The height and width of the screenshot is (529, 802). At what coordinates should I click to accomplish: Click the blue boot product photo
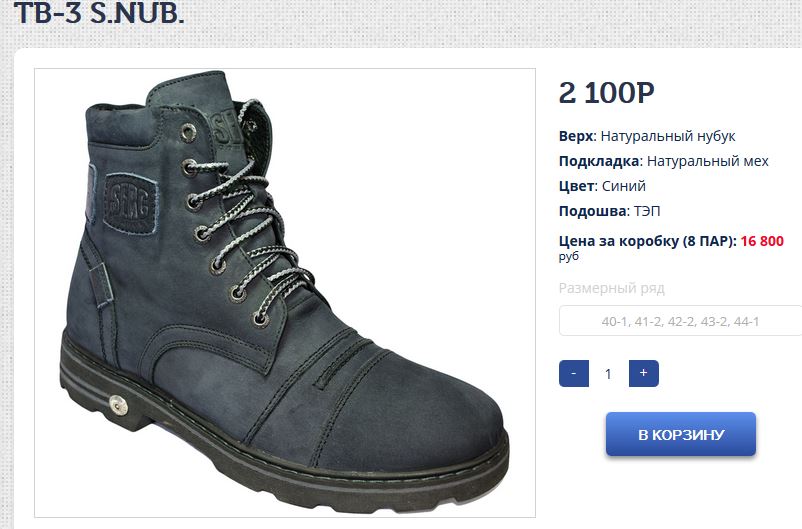(285, 293)
